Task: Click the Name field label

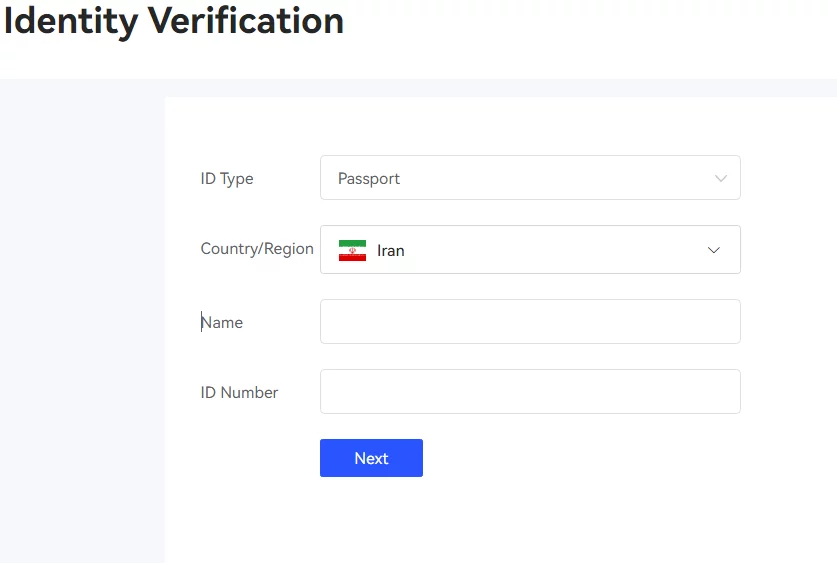Action: (x=222, y=323)
